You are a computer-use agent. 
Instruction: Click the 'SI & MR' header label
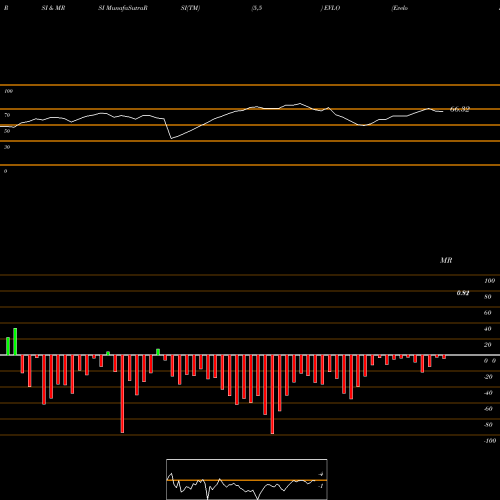[53, 8]
